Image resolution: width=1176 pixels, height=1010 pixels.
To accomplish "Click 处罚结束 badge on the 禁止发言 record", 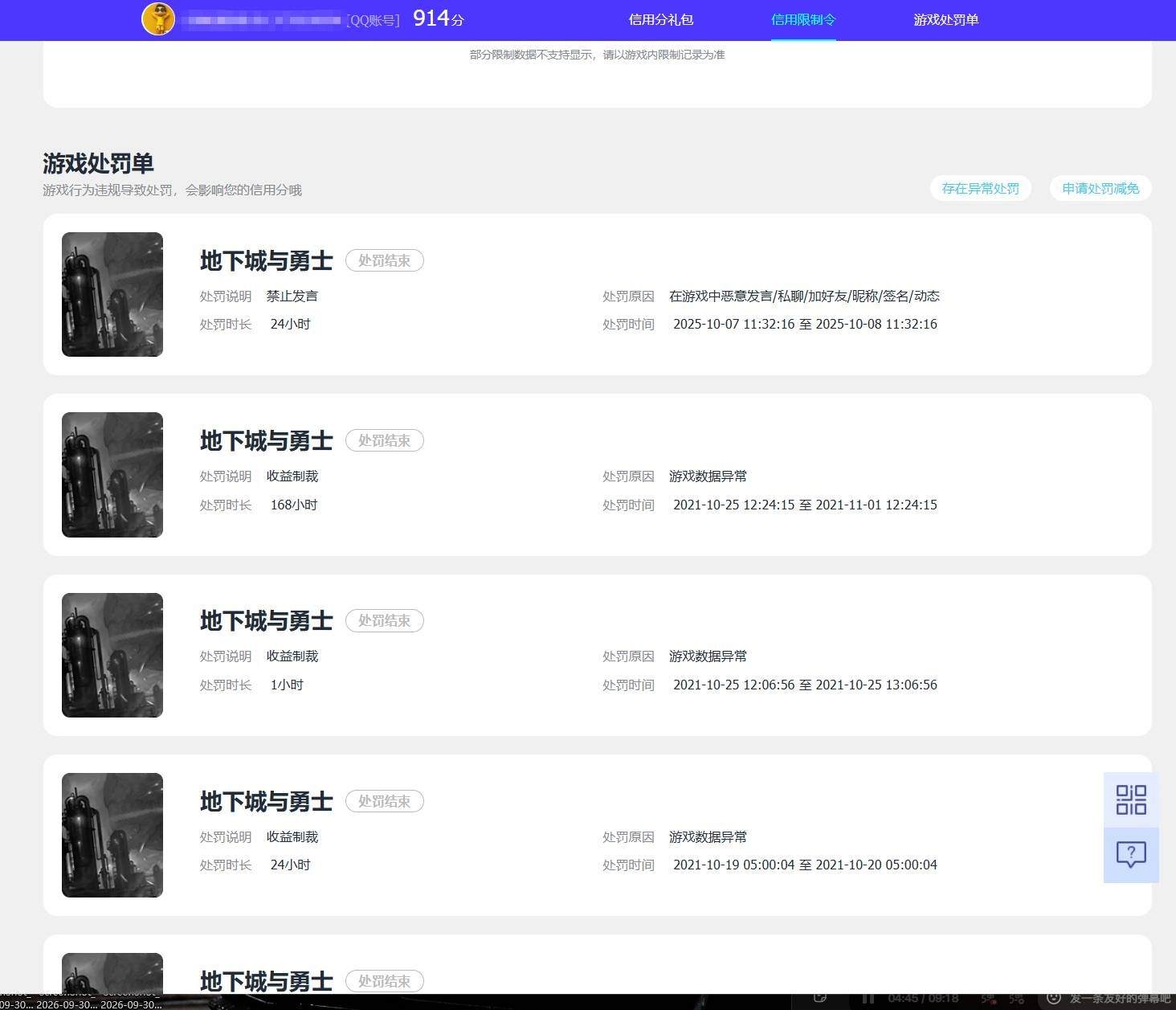I will (x=385, y=260).
